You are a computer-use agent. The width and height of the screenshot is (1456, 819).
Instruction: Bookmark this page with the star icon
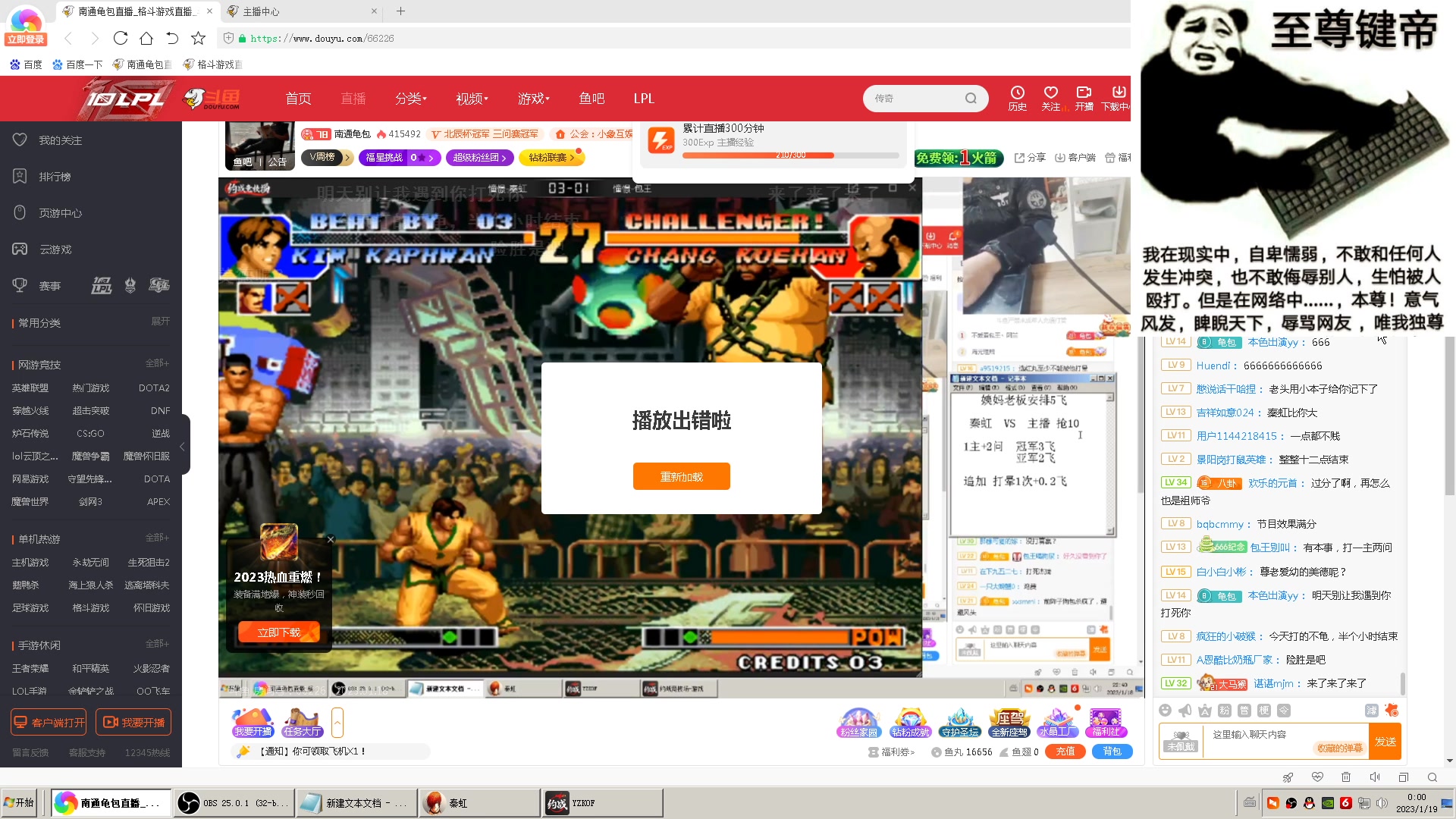pos(199,38)
